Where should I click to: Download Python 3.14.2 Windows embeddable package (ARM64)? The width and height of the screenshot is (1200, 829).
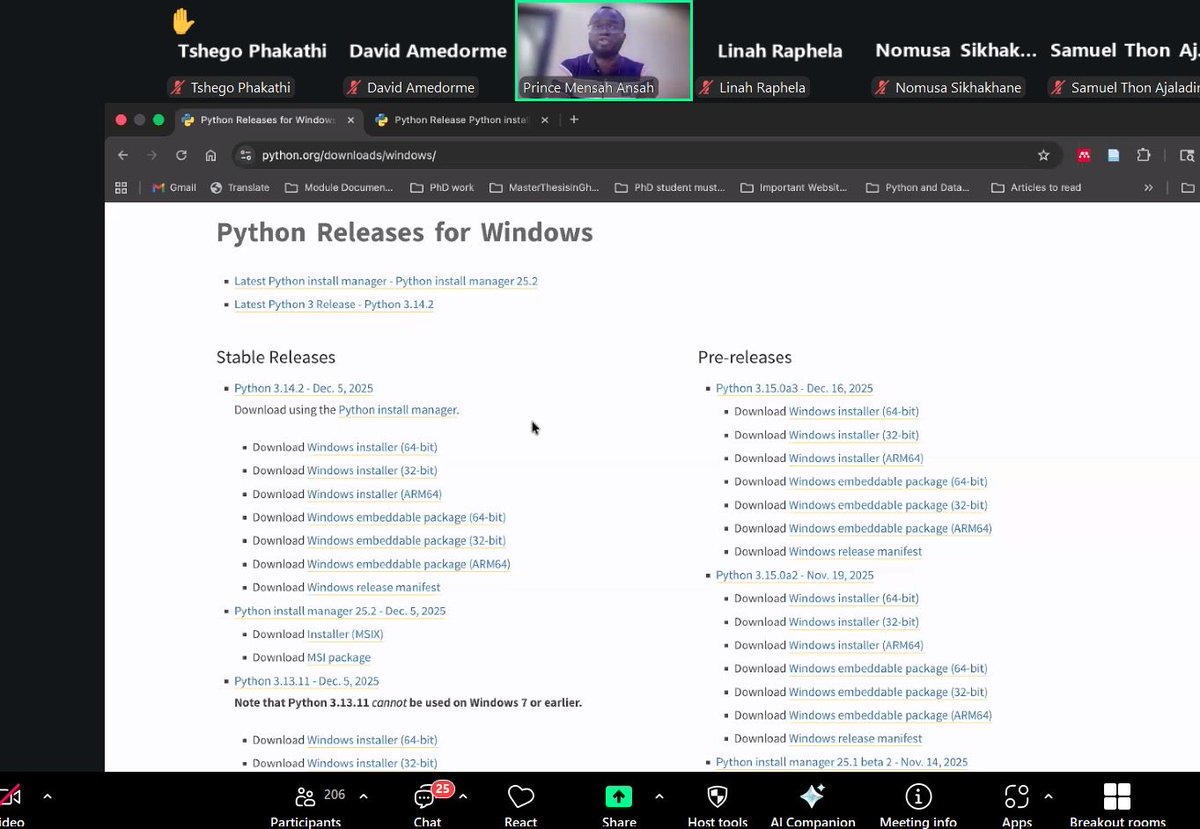(409, 564)
